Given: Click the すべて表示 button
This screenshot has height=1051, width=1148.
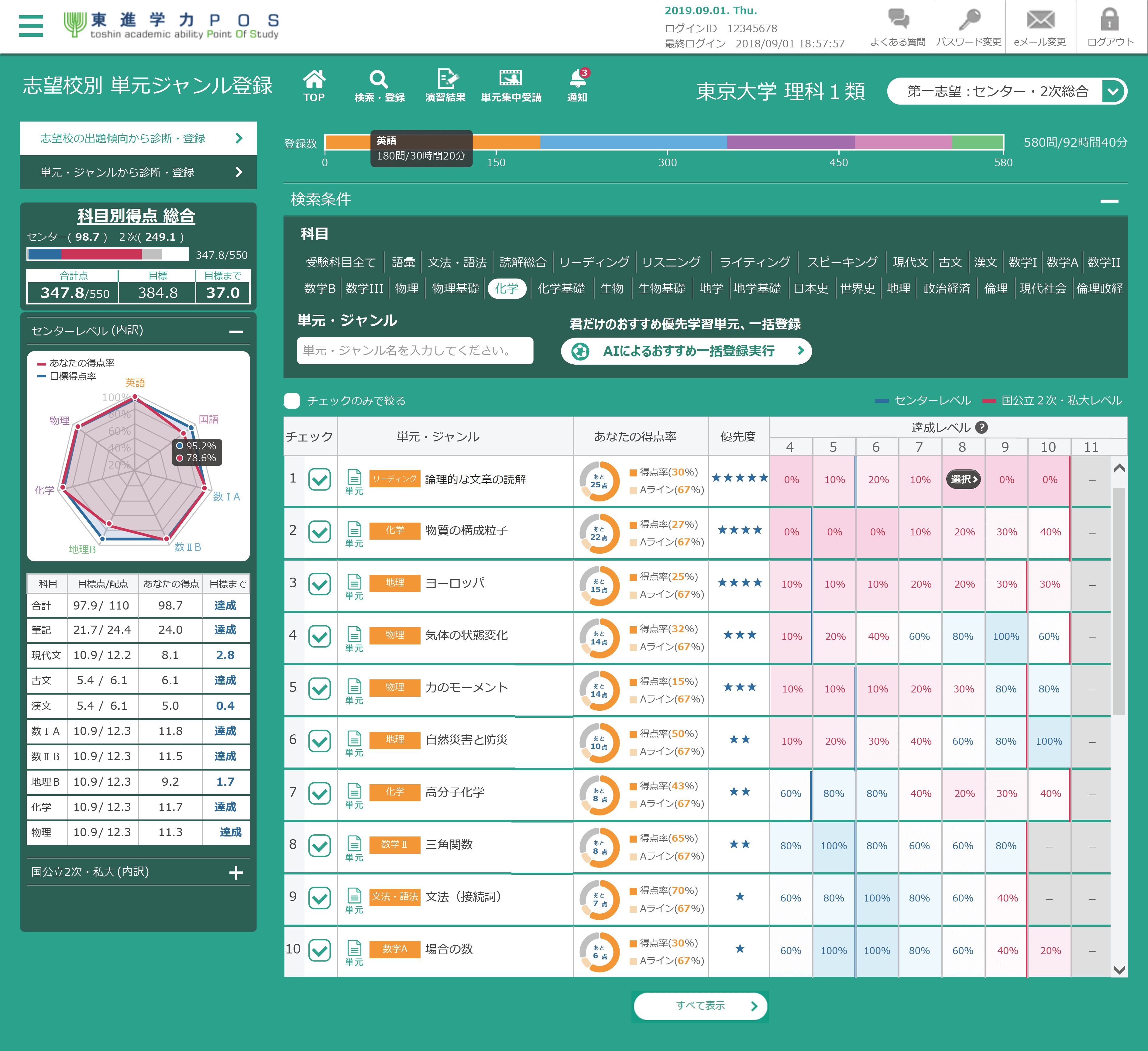Looking at the screenshot, I should tap(700, 1005).
